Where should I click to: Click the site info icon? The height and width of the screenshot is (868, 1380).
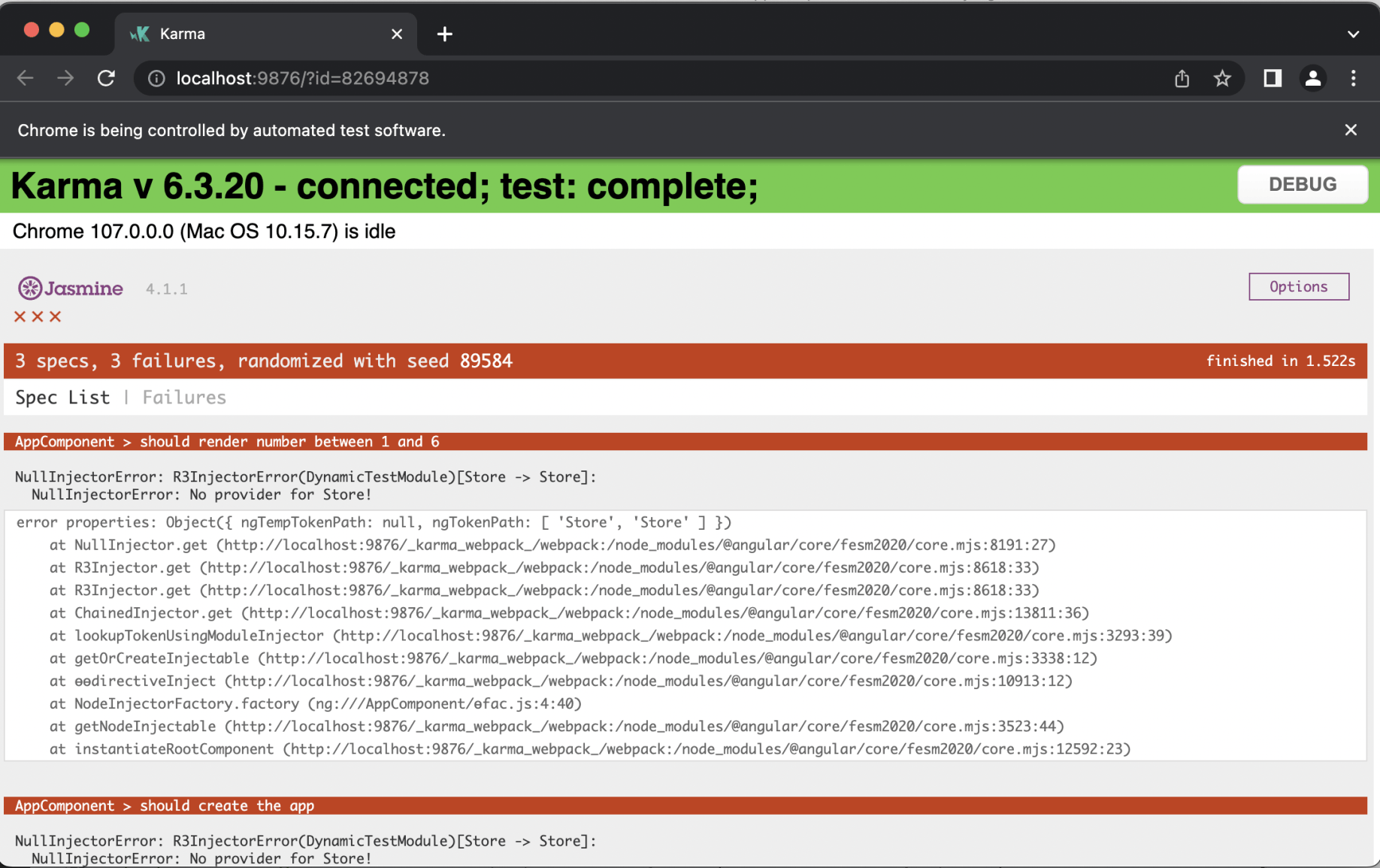[x=156, y=78]
